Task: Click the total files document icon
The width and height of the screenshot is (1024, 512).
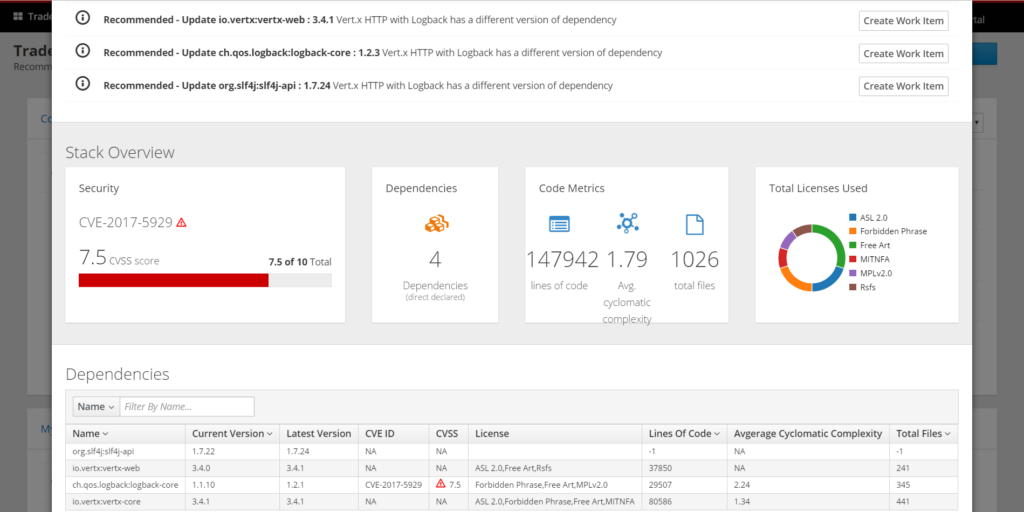Action: pos(694,224)
